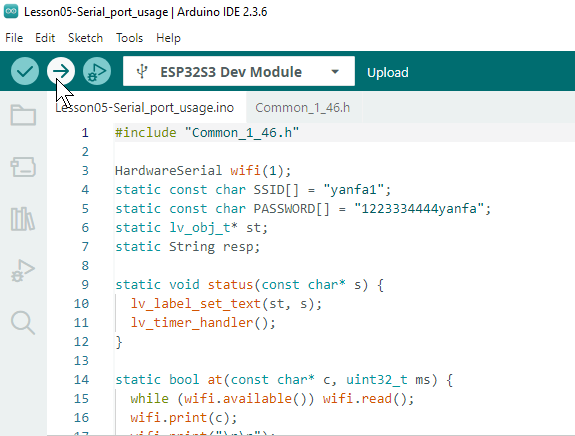Screen dimensions: 575x436
Task: Click line number 14 in the gutter
Action: tap(81, 380)
